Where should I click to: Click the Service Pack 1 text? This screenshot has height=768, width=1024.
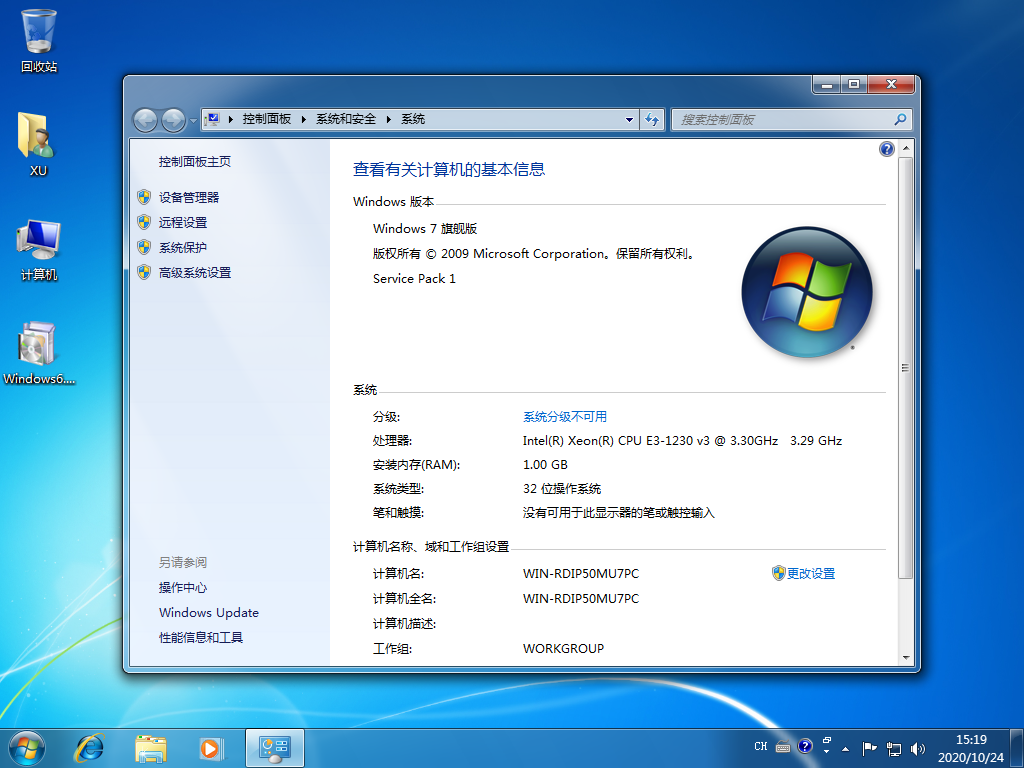point(414,278)
